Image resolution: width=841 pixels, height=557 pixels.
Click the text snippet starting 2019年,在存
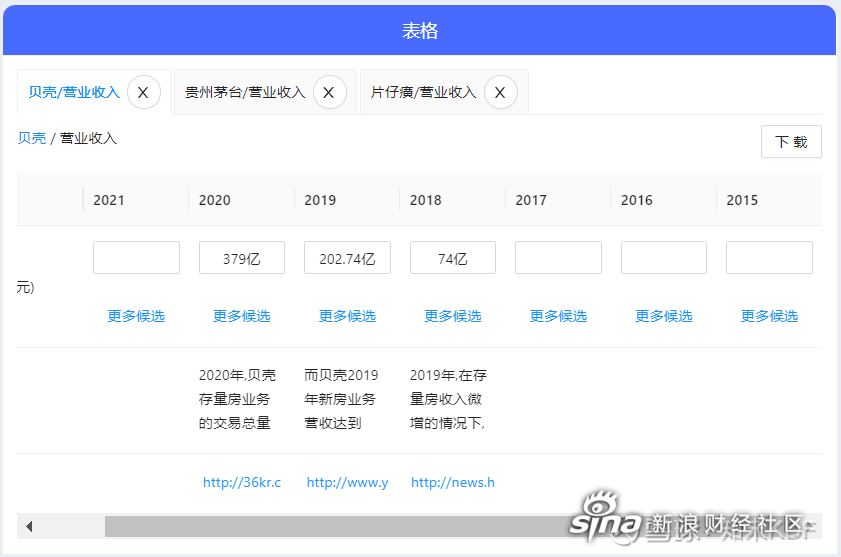[x=448, y=399]
